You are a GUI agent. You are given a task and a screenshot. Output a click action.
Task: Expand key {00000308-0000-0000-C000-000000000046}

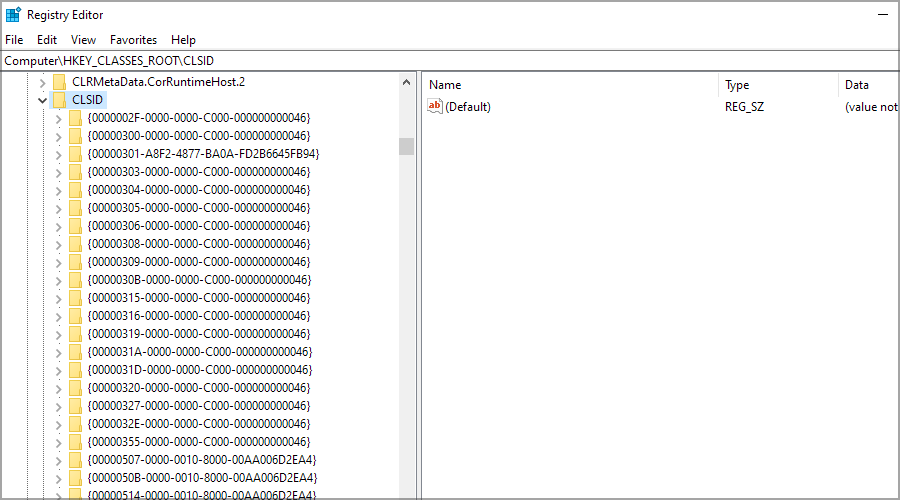58,244
